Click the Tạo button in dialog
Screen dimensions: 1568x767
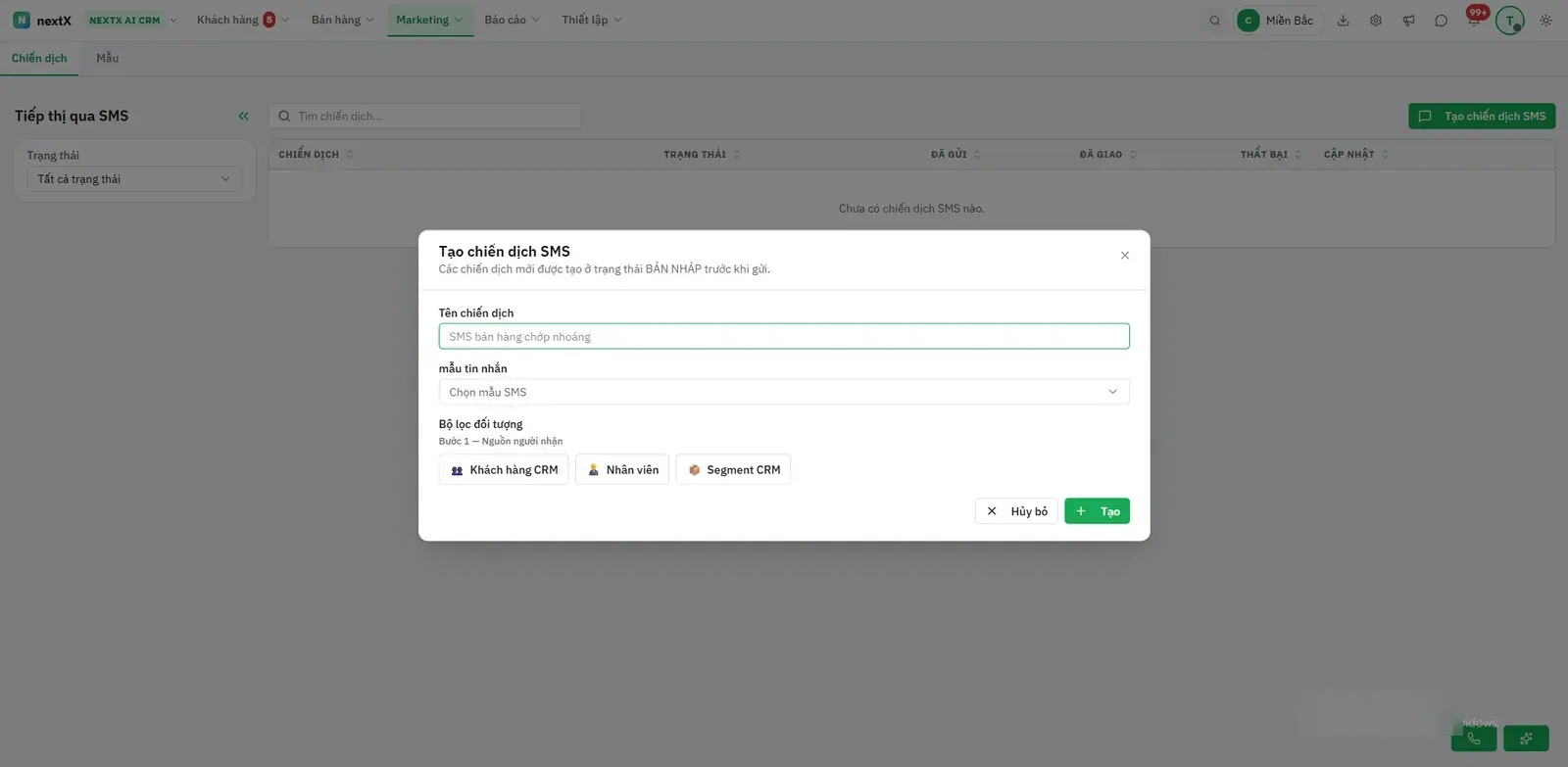1098,511
